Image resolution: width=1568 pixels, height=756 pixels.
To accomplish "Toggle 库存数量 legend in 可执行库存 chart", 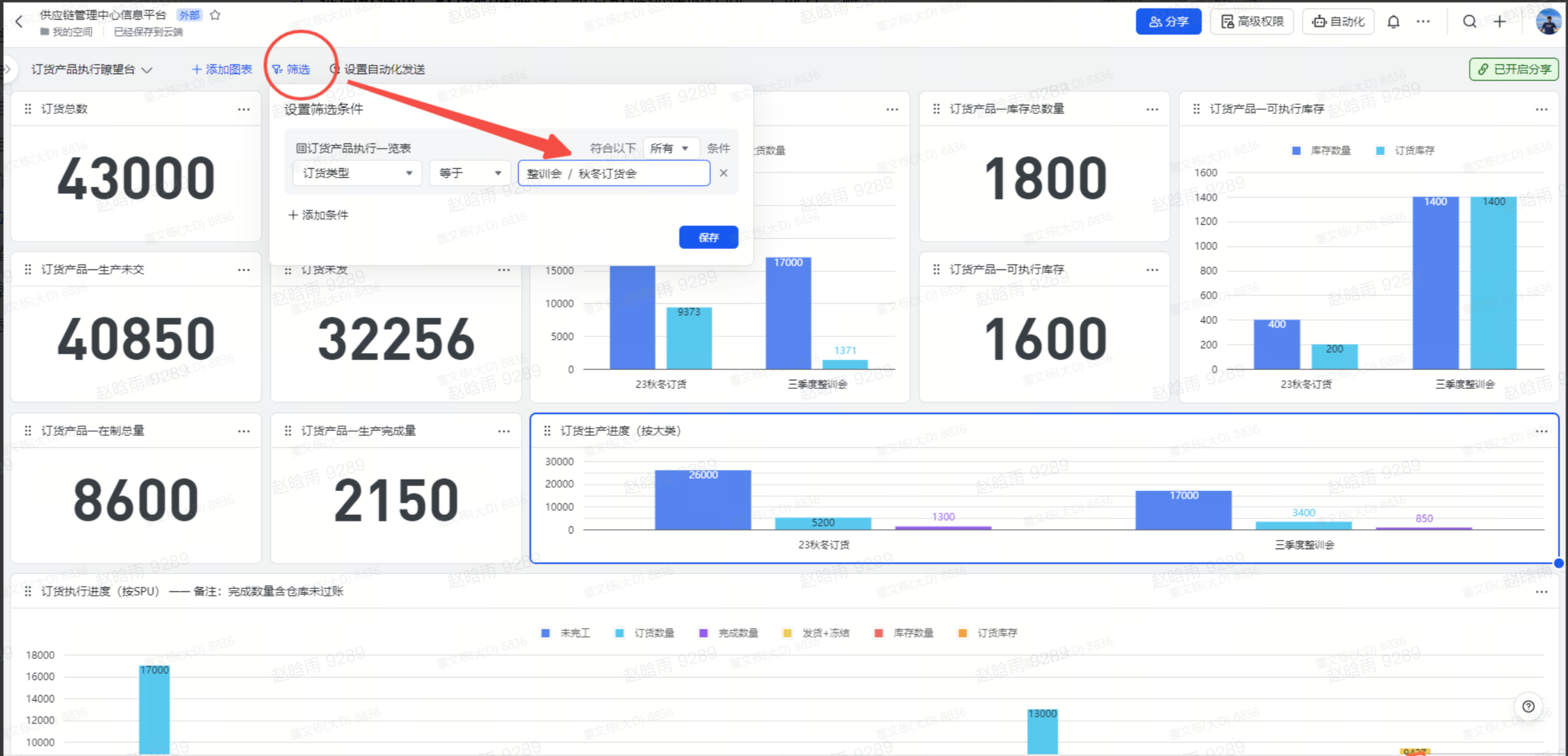I will pos(1322,151).
